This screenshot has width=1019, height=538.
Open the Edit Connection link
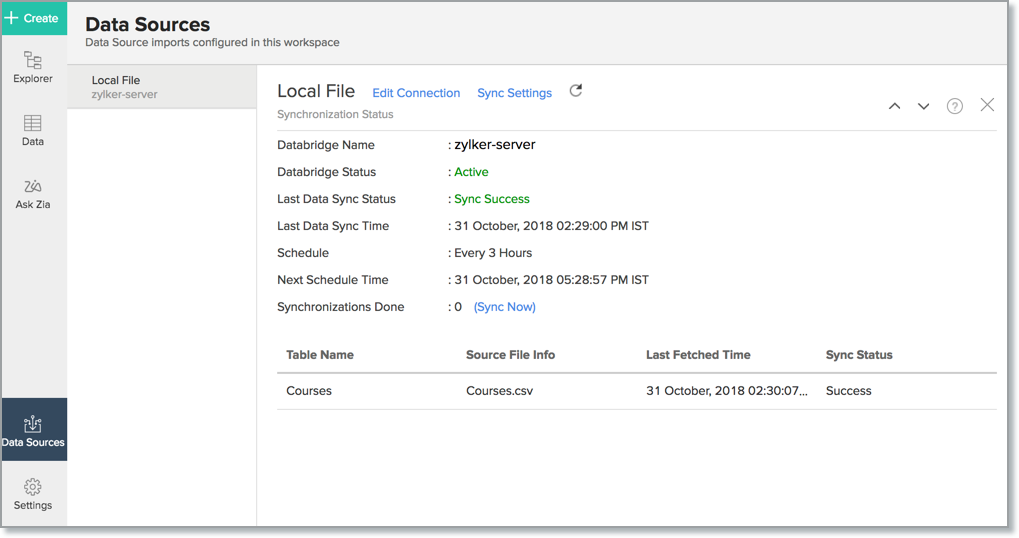point(416,93)
